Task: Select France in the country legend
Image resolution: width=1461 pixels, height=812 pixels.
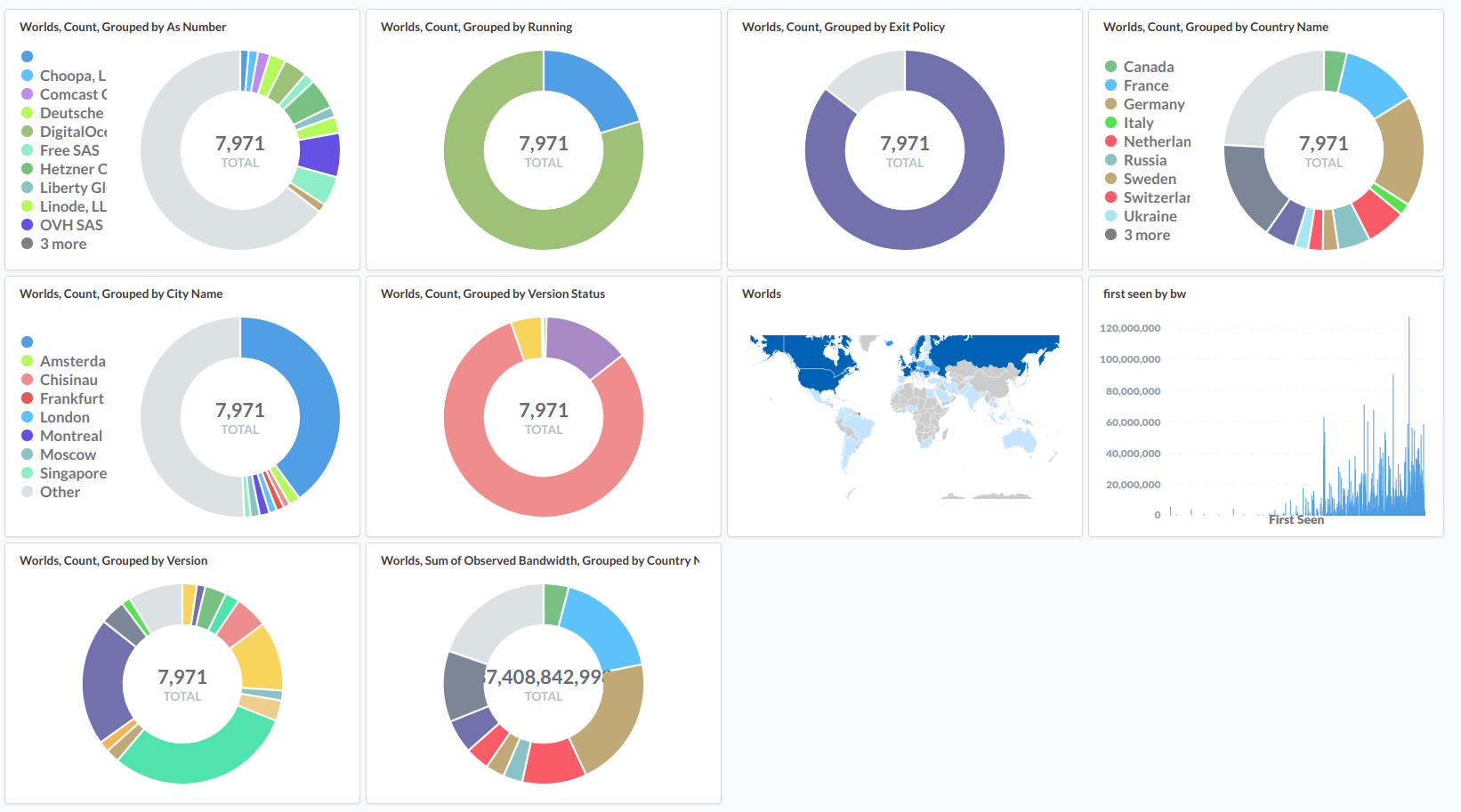Action: point(1137,85)
